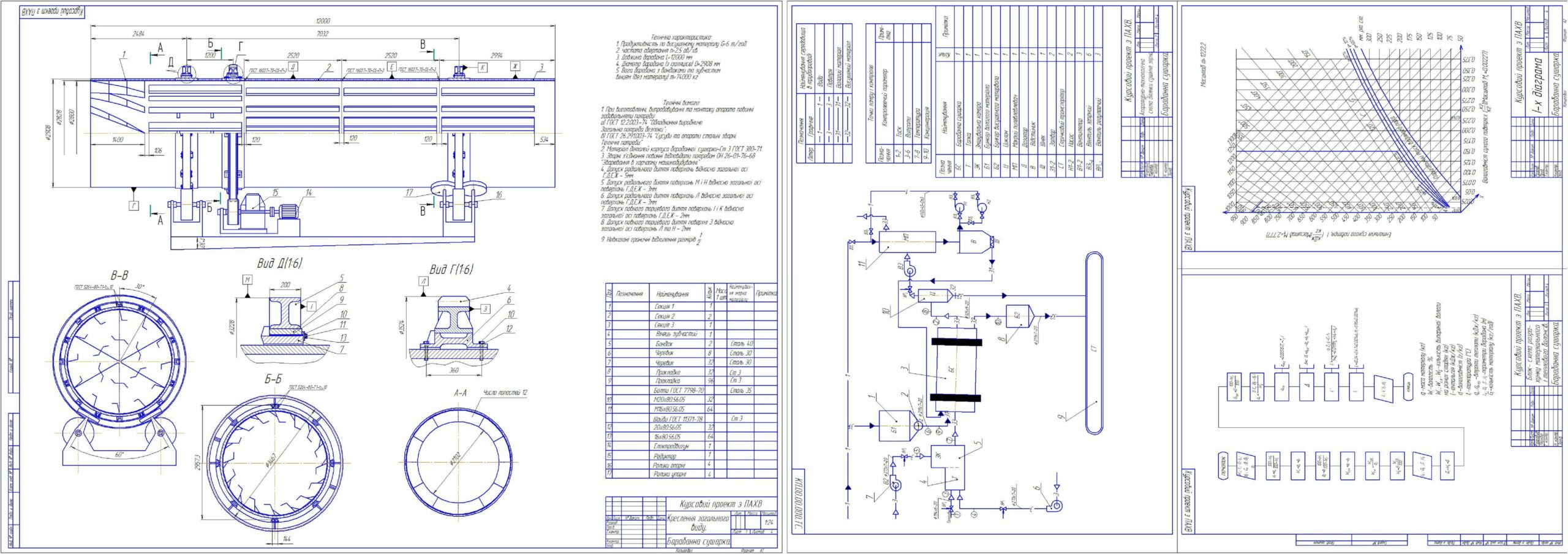The width and height of the screenshot is (1568, 554).
Task: Click the '1400' dimension value
Action: click(118, 140)
